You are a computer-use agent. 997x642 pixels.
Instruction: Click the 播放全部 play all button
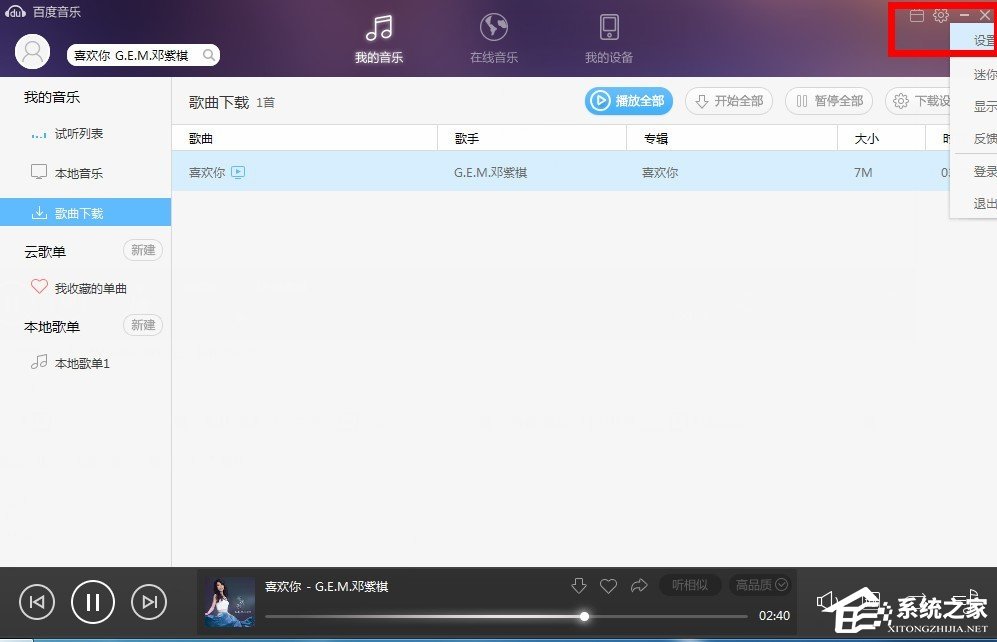tap(629, 101)
